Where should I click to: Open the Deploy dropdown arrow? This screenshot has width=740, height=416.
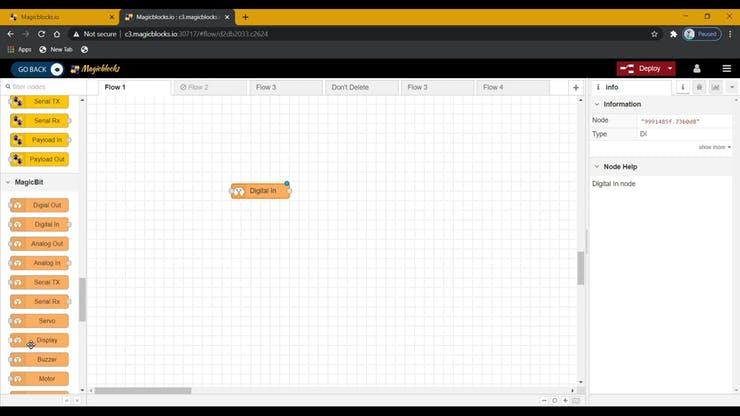tap(670, 69)
